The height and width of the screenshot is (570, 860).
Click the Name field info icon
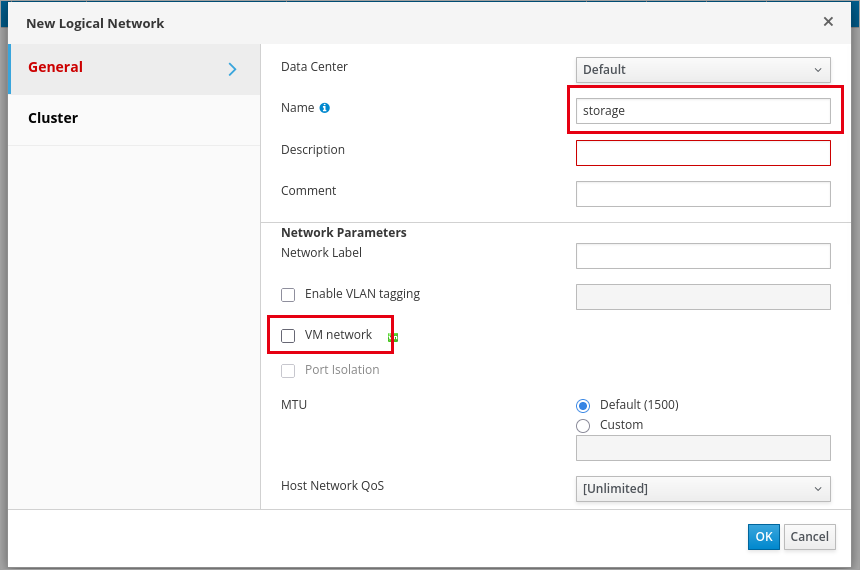pos(325,108)
